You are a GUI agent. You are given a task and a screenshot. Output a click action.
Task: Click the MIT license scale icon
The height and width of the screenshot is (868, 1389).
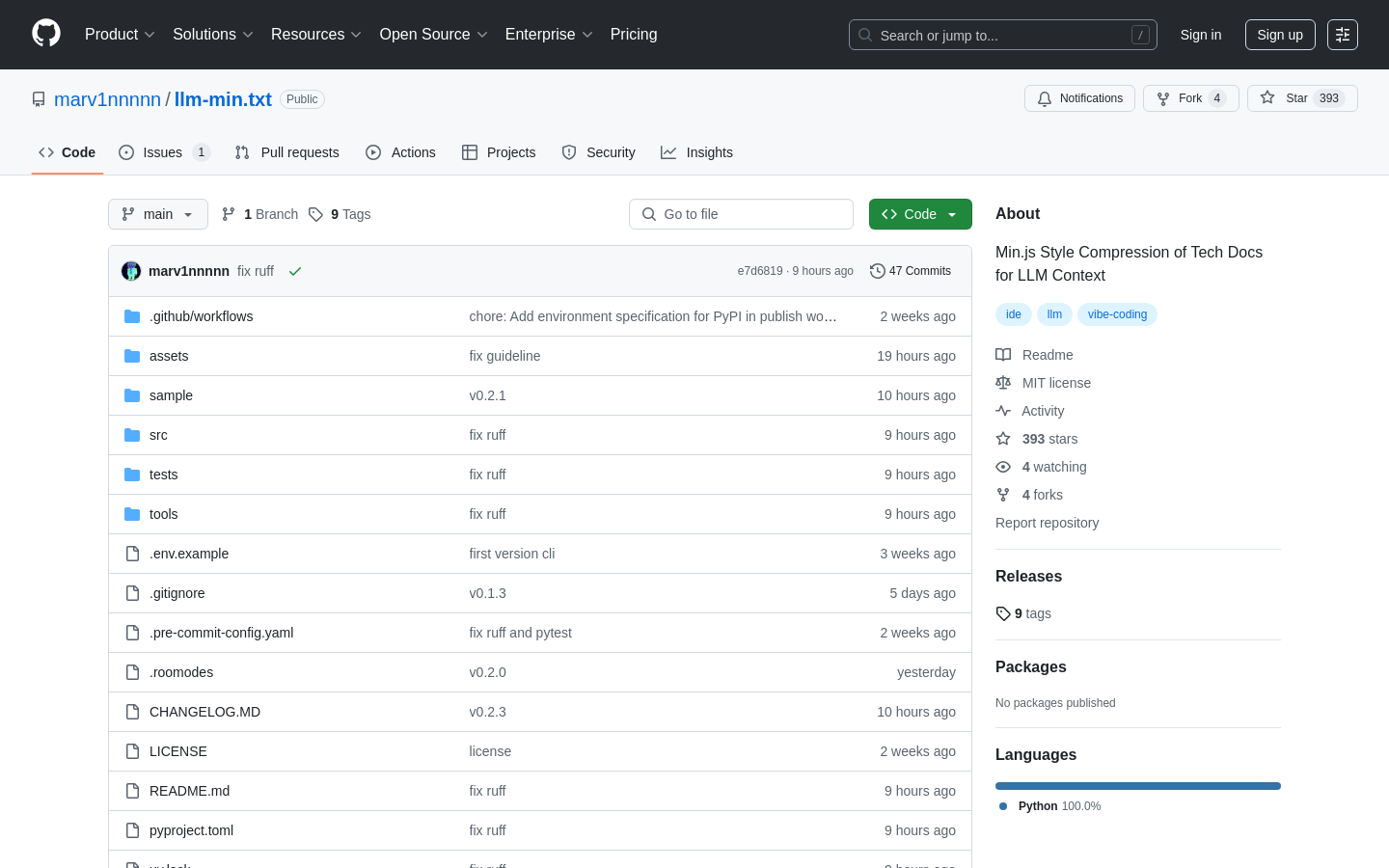(1003, 383)
